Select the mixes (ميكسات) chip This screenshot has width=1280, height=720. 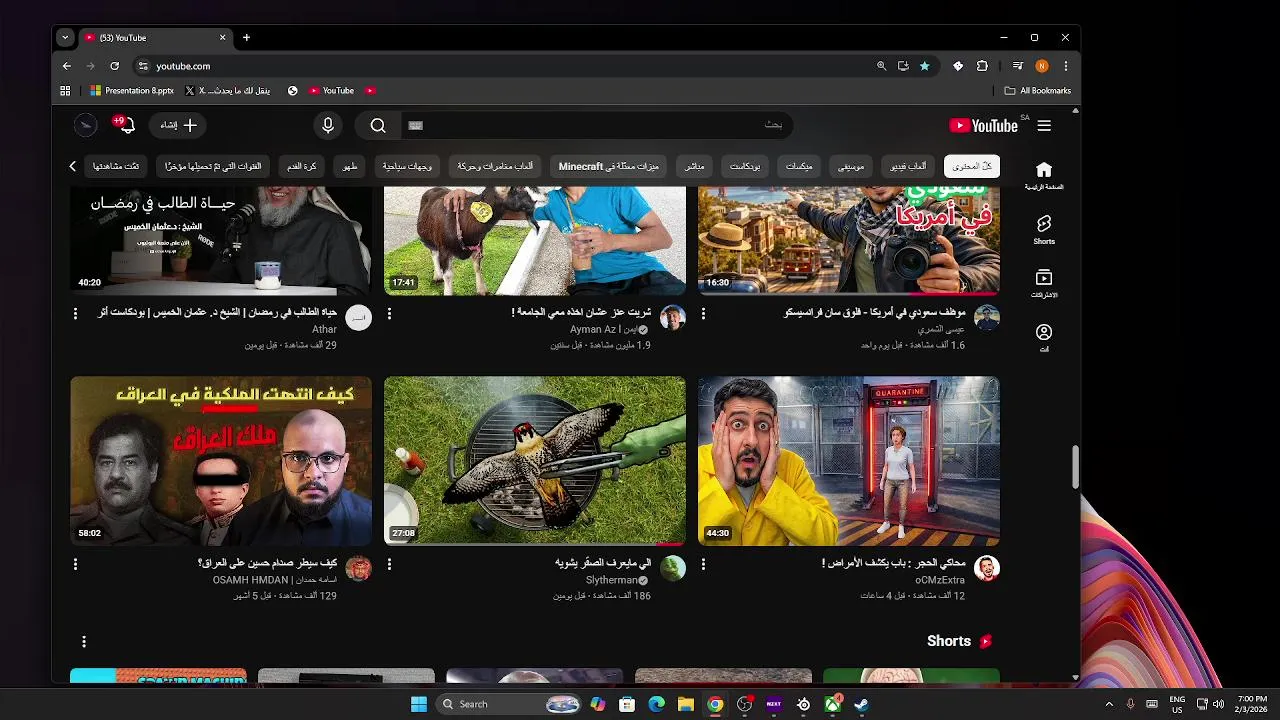[x=799, y=166]
